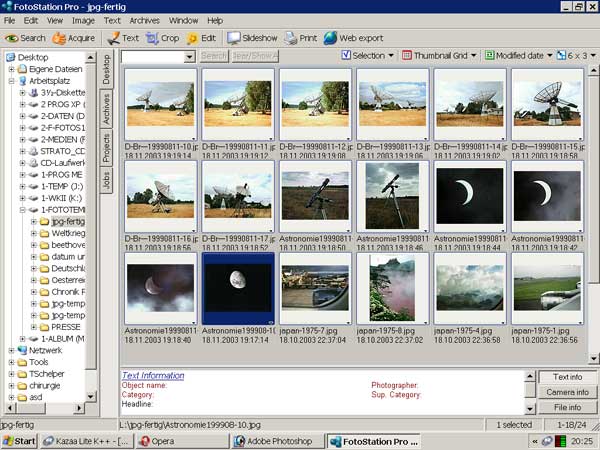
Task: Open the Archives menu
Action: pos(144,20)
